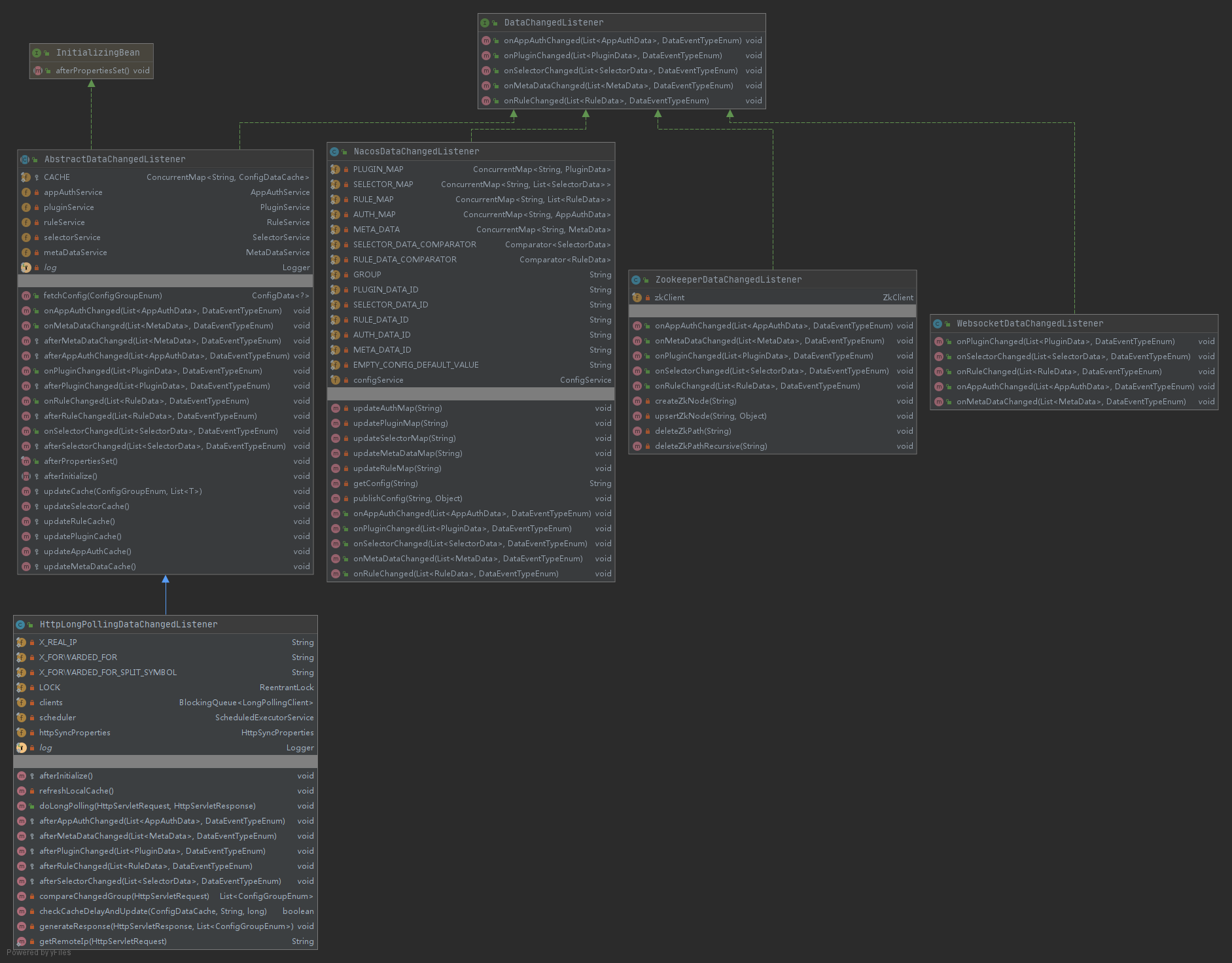This screenshot has height=963, width=1232.
Task: Click the method icon beside updateAuthMap(String)
Action: [336, 408]
